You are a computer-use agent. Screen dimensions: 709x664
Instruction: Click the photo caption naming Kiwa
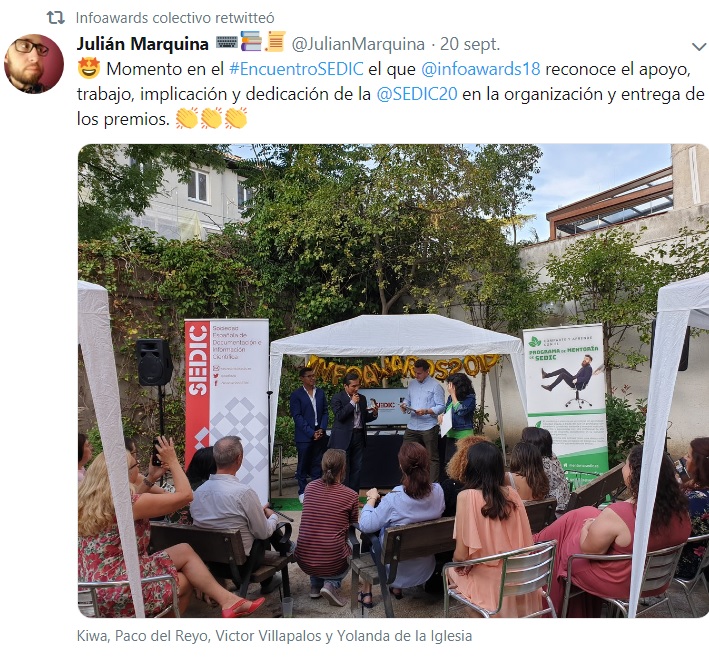point(274,636)
